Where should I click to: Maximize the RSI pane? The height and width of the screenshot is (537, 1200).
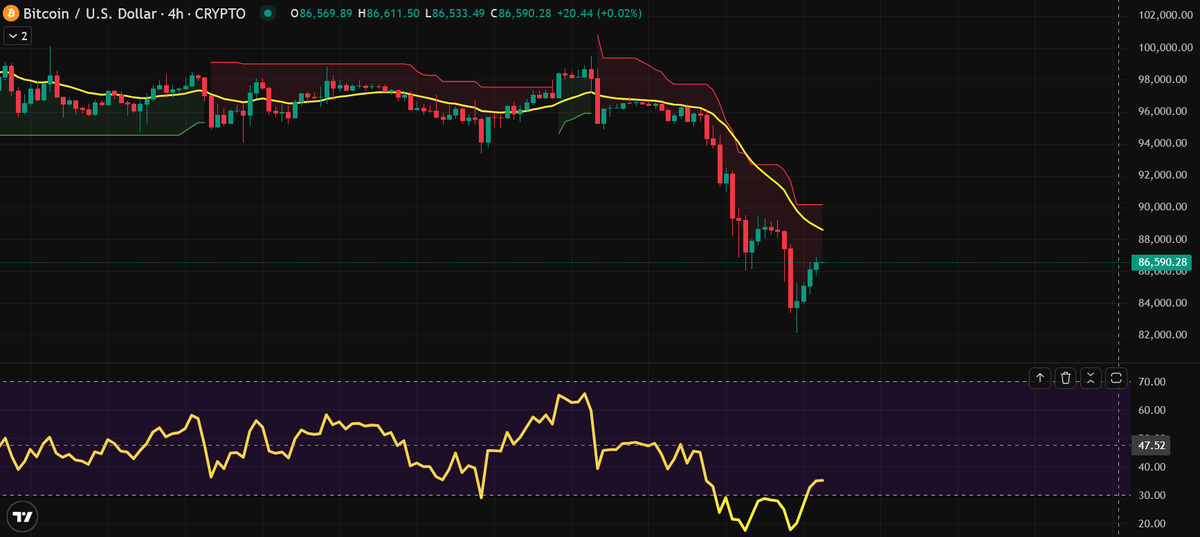1116,378
